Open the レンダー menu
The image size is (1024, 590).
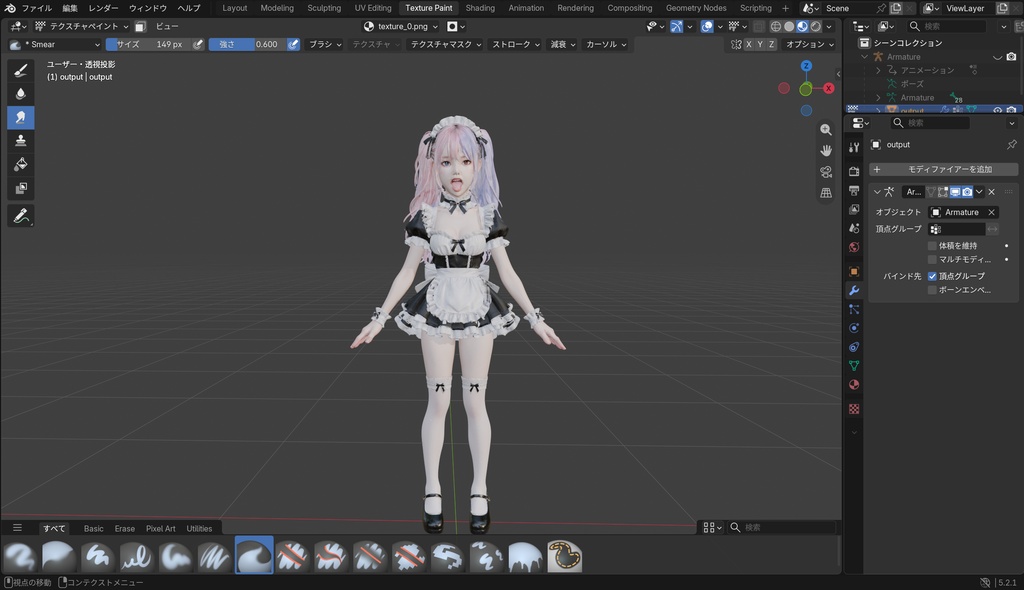pyautogui.click(x=103, y=8)
